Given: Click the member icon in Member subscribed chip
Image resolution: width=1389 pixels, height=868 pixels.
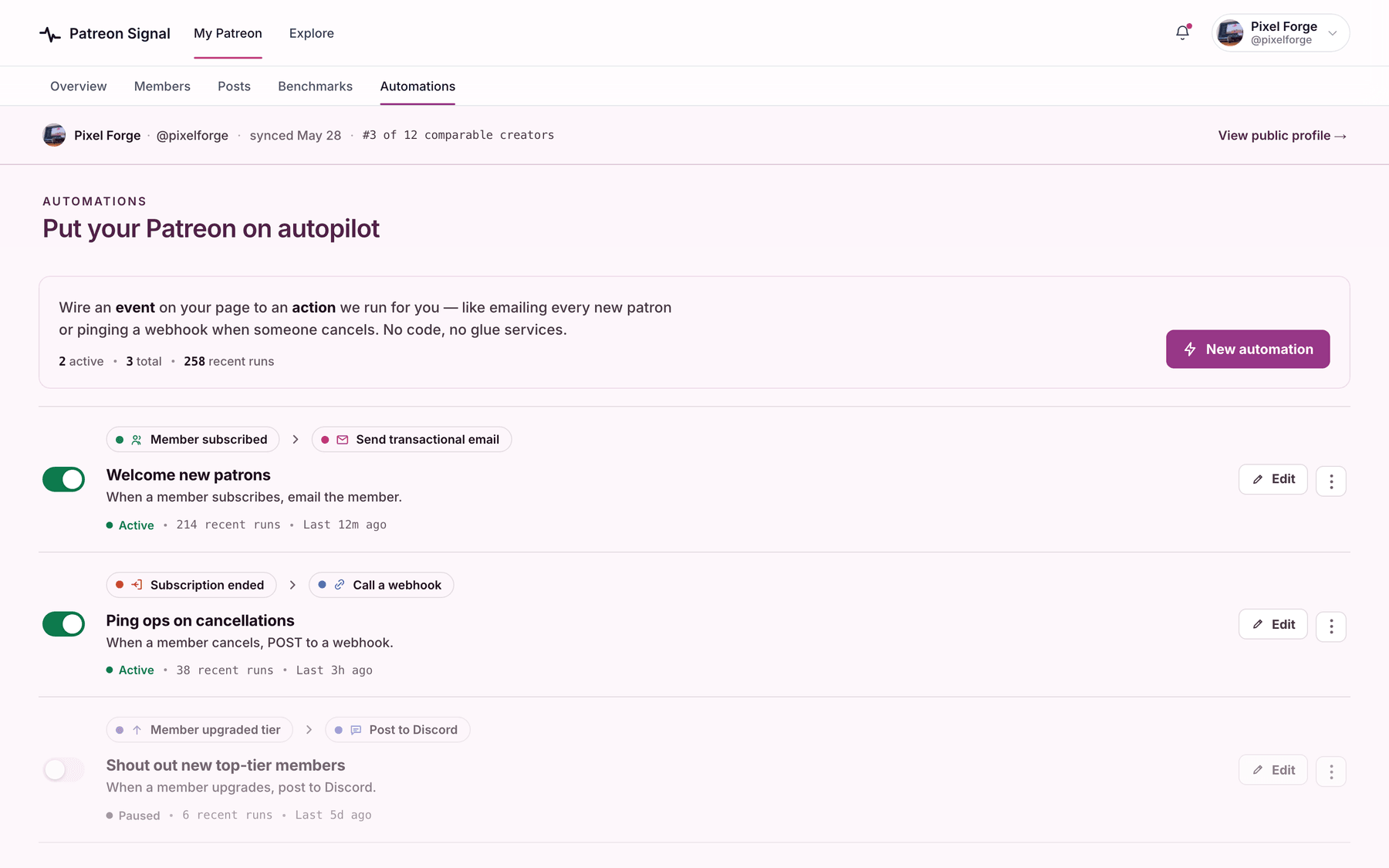Looking at the screenshot, I should (x=137, y=440).
